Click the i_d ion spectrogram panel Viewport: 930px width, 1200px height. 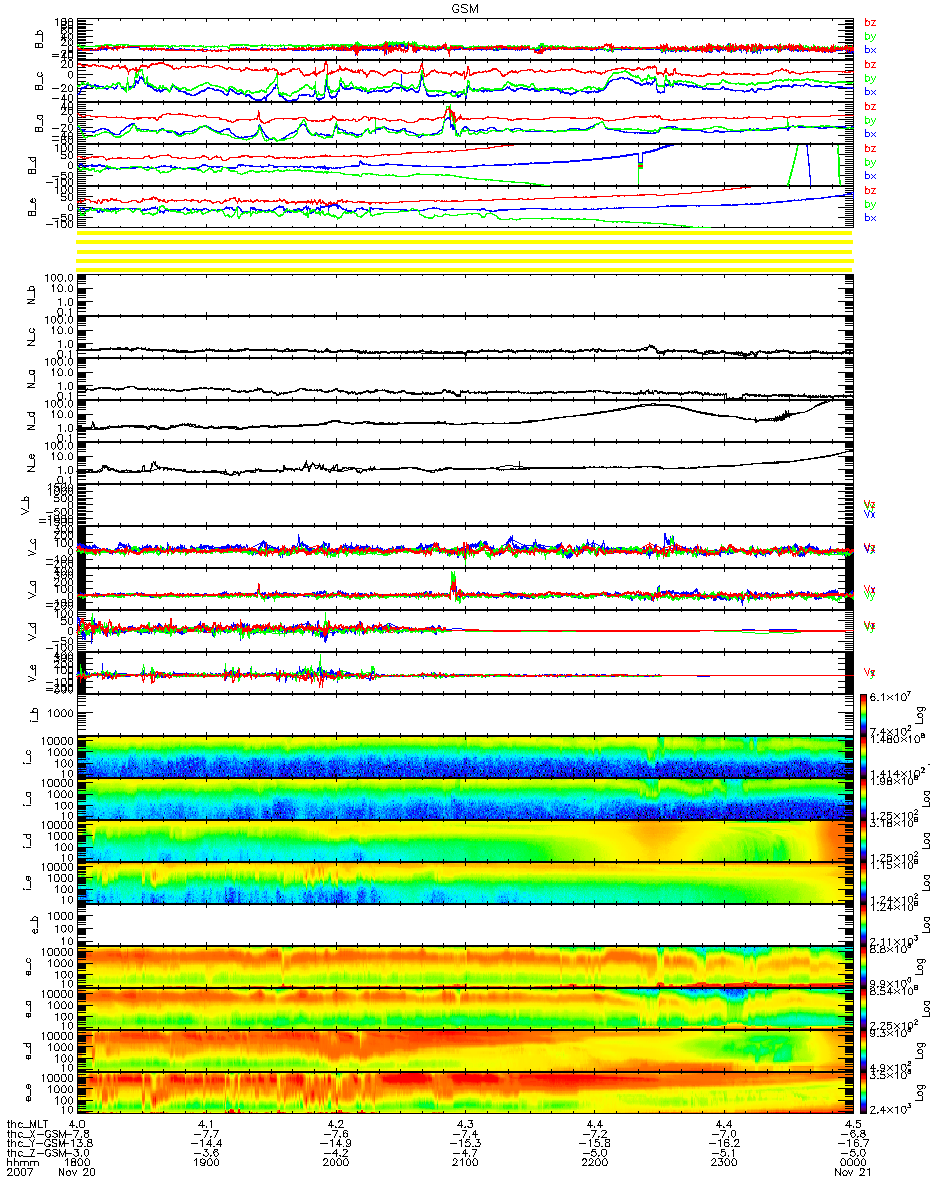coord(464,841)
